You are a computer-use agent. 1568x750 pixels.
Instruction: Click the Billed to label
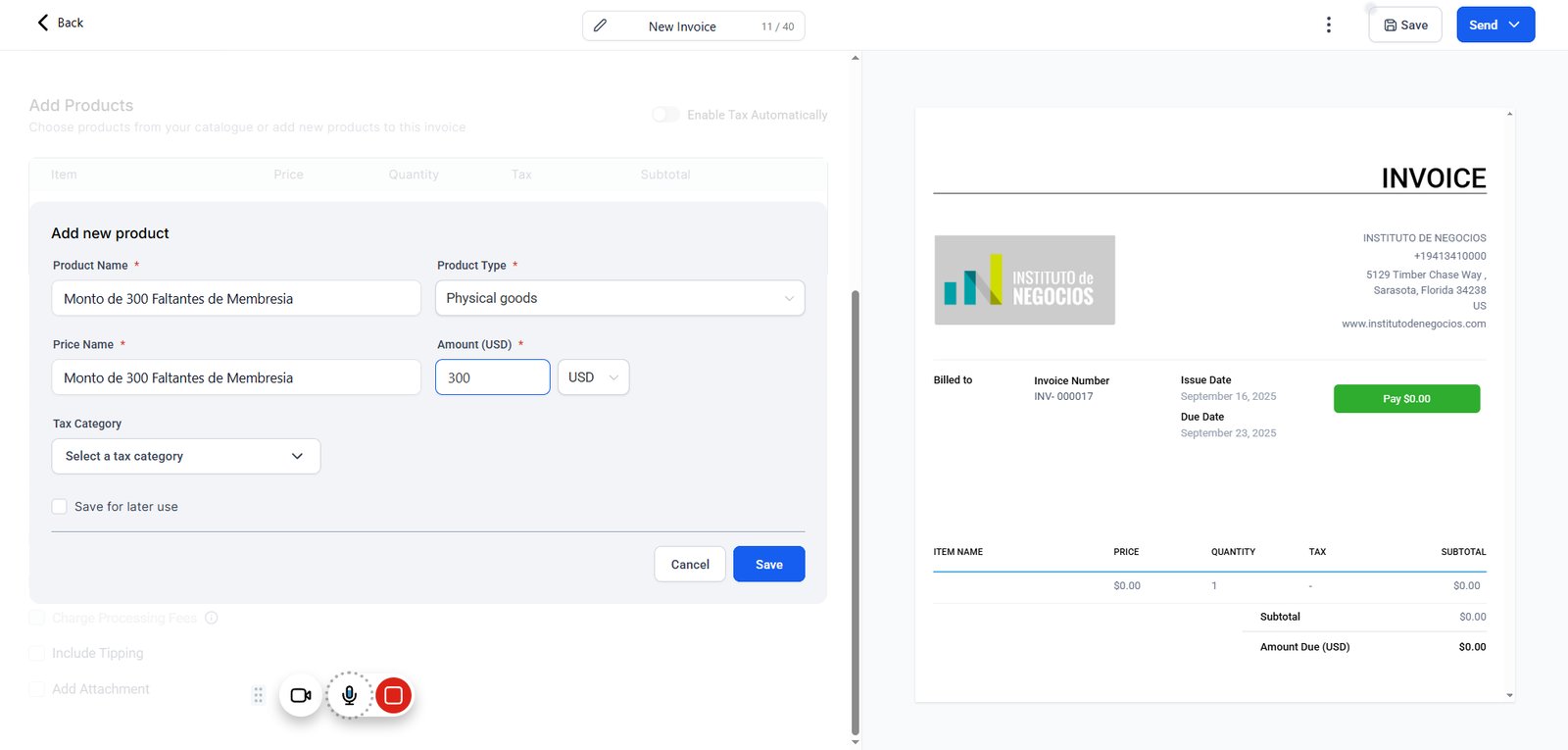[953, 379]
